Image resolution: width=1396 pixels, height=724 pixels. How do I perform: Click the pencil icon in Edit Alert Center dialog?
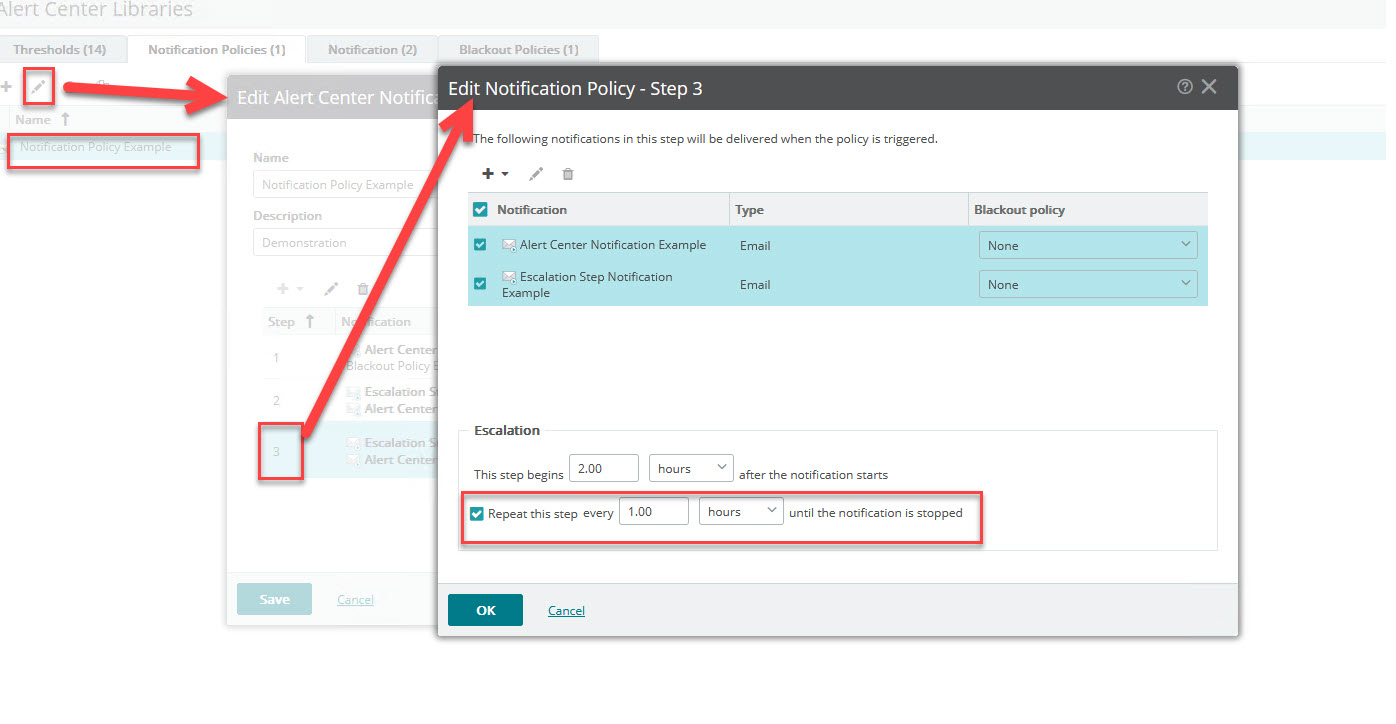point(331,289)
